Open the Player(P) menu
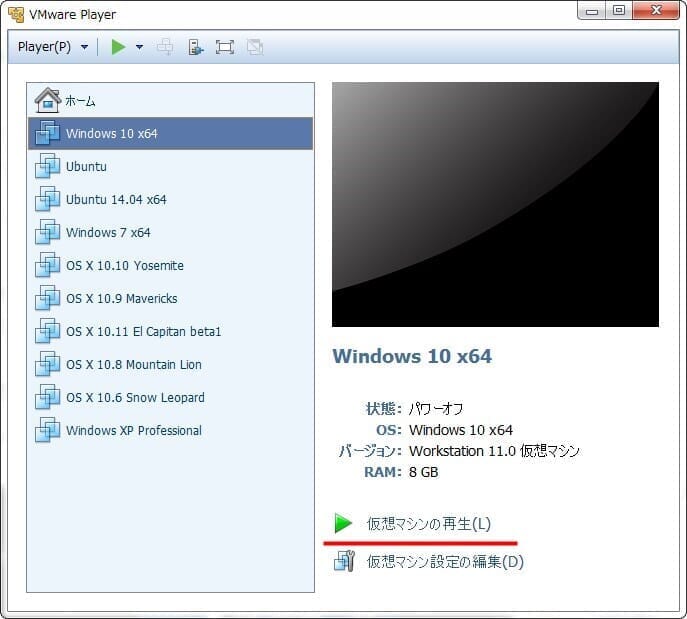 (x=52, y=47)
